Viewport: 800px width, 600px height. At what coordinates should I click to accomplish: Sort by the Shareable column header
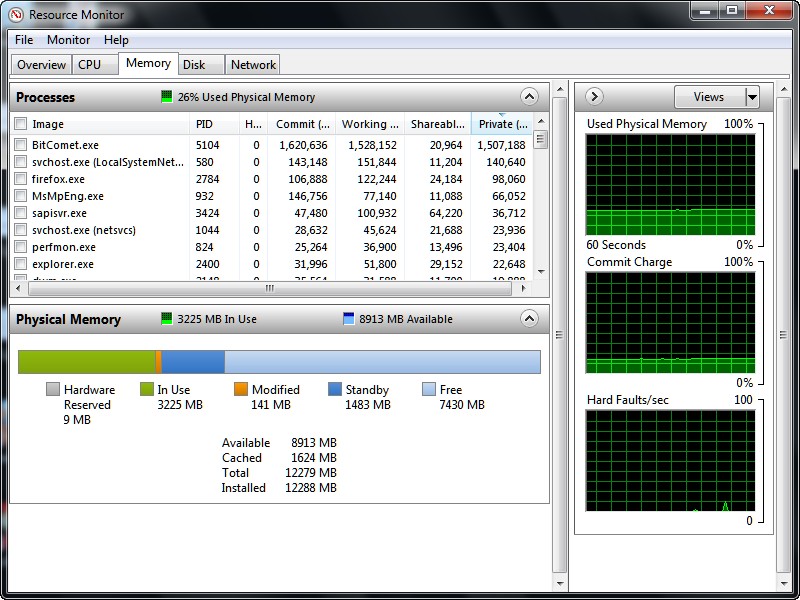point(438,124)
